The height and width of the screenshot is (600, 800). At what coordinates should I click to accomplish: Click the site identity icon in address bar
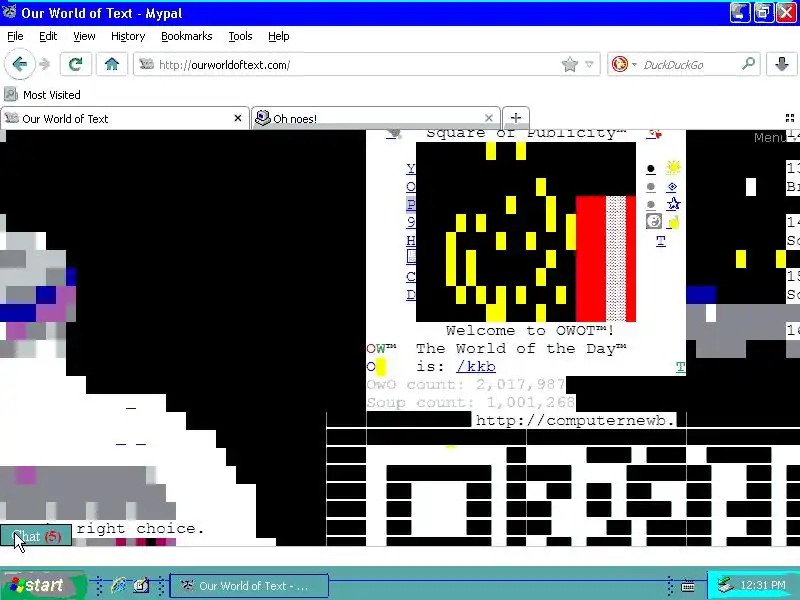click(x=146, y=64)
